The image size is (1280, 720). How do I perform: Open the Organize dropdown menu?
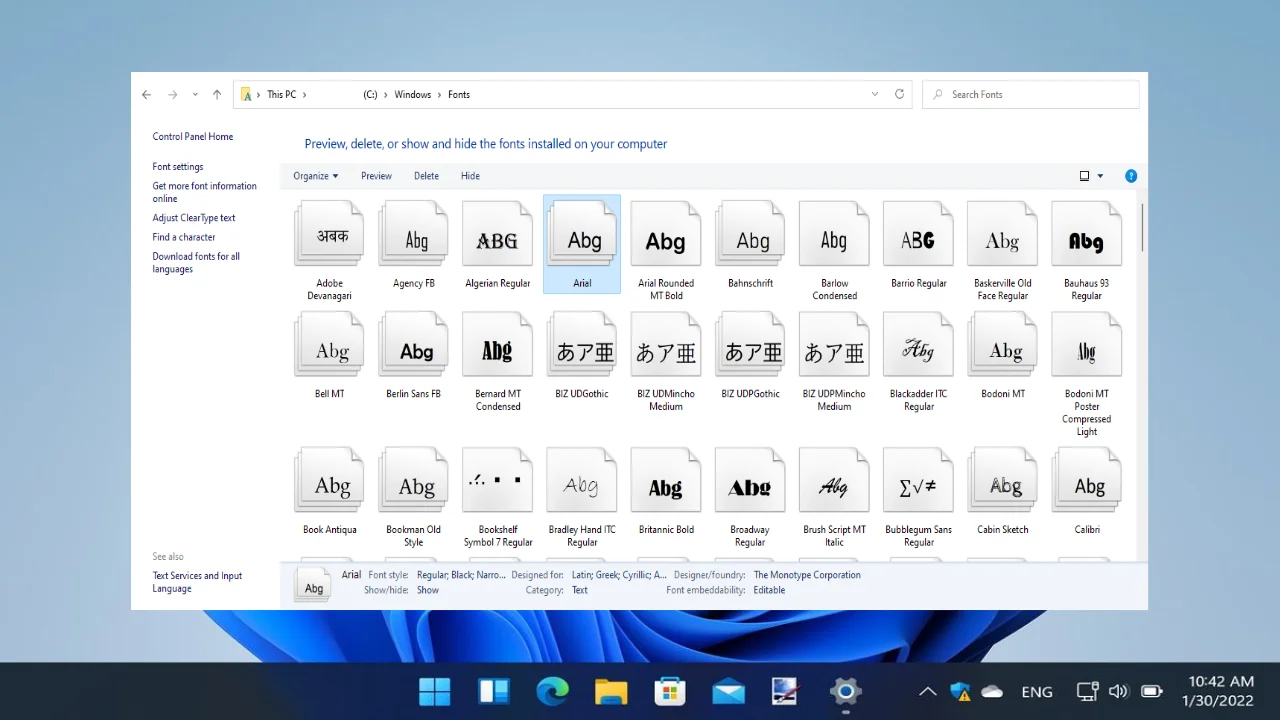point(316,176)
